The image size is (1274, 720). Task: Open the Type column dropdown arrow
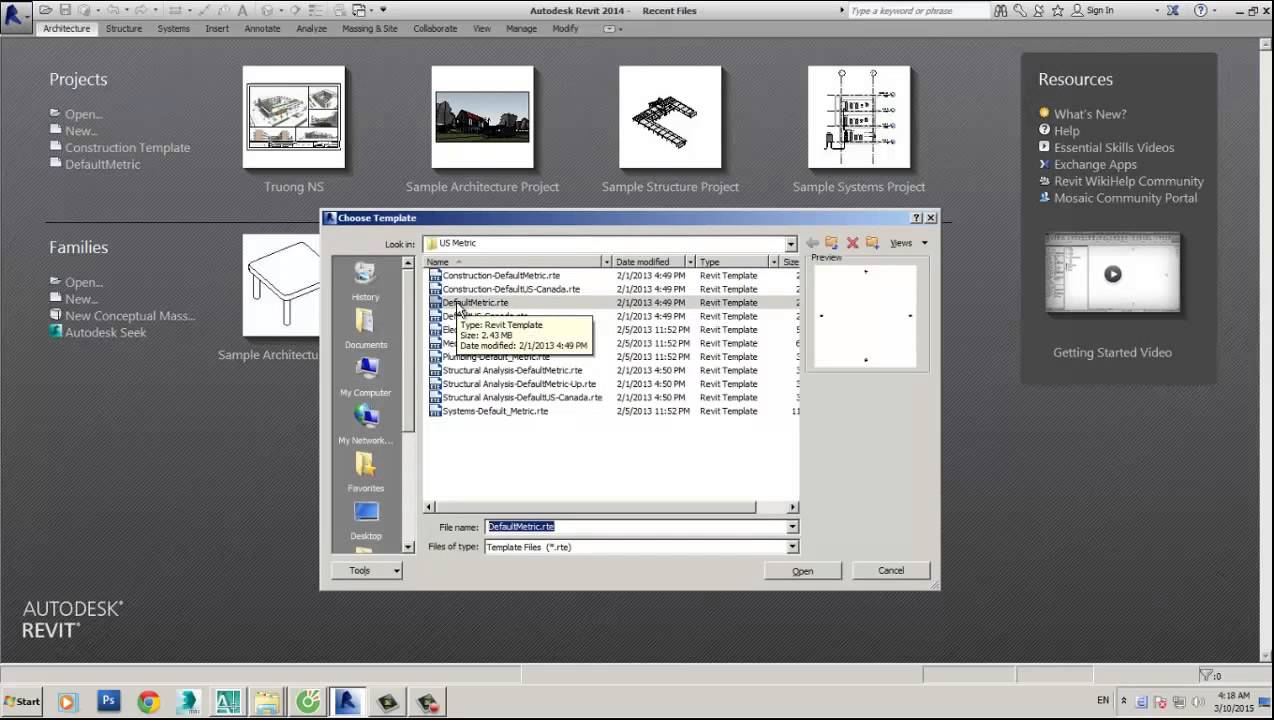coord(774,262)
